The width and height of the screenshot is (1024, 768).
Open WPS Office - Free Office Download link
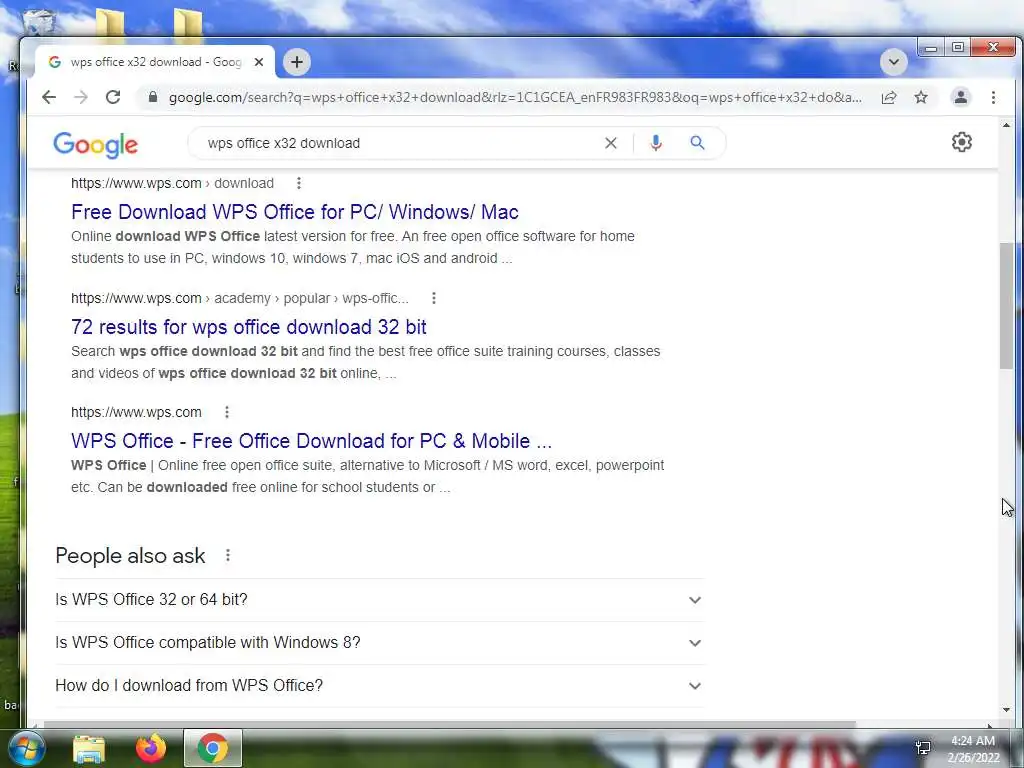(x=312, y=441)
